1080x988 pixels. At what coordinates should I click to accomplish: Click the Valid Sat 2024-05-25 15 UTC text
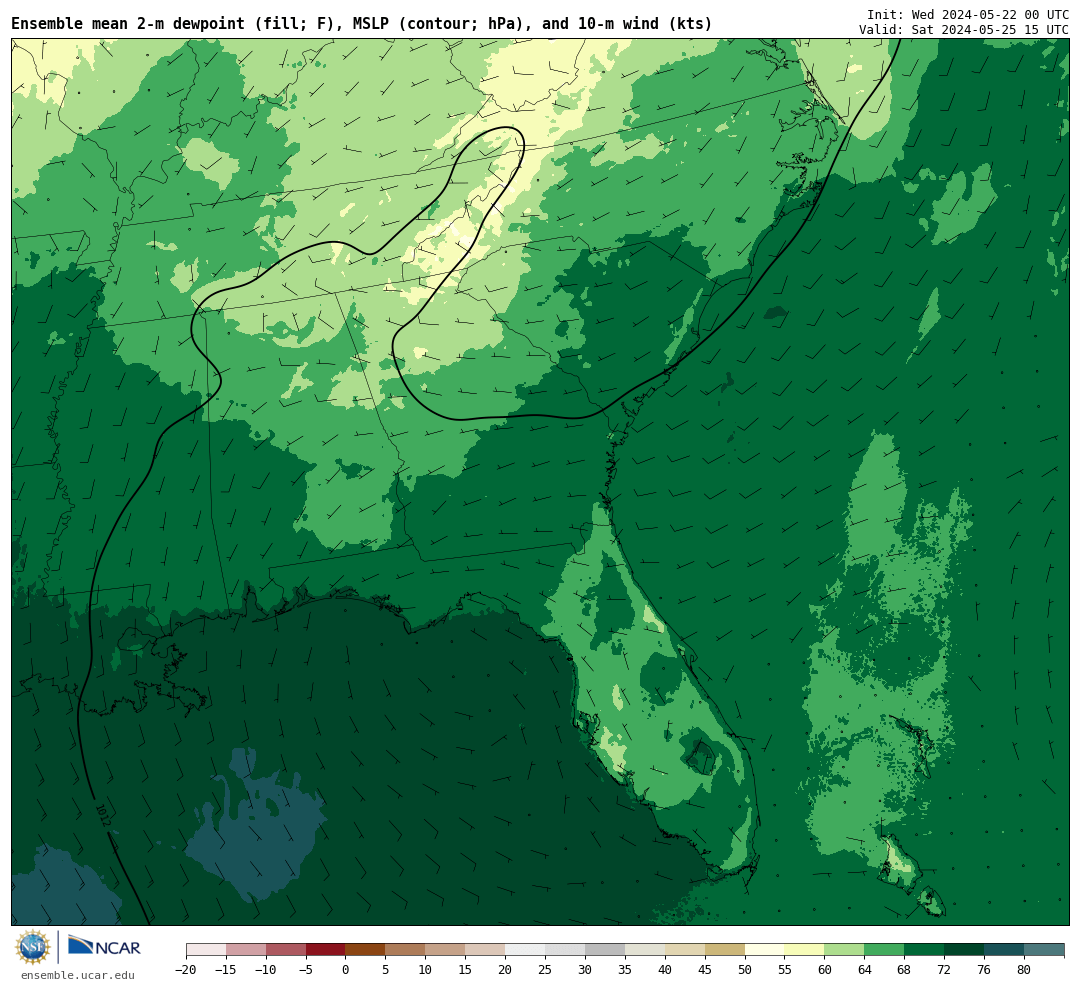click(x=964, y=30)
